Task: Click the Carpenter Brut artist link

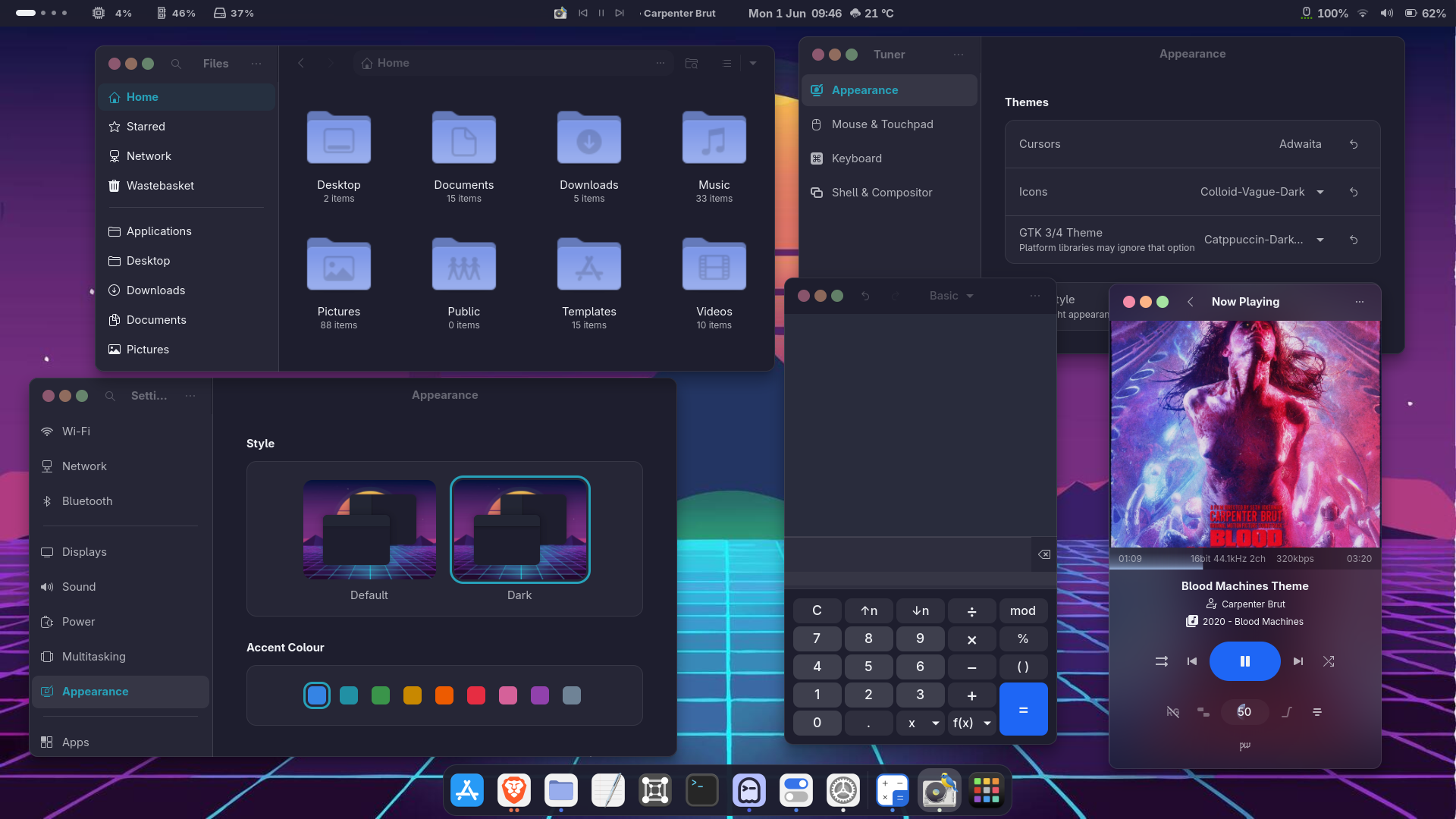Action: click(x=1253, y=604)
